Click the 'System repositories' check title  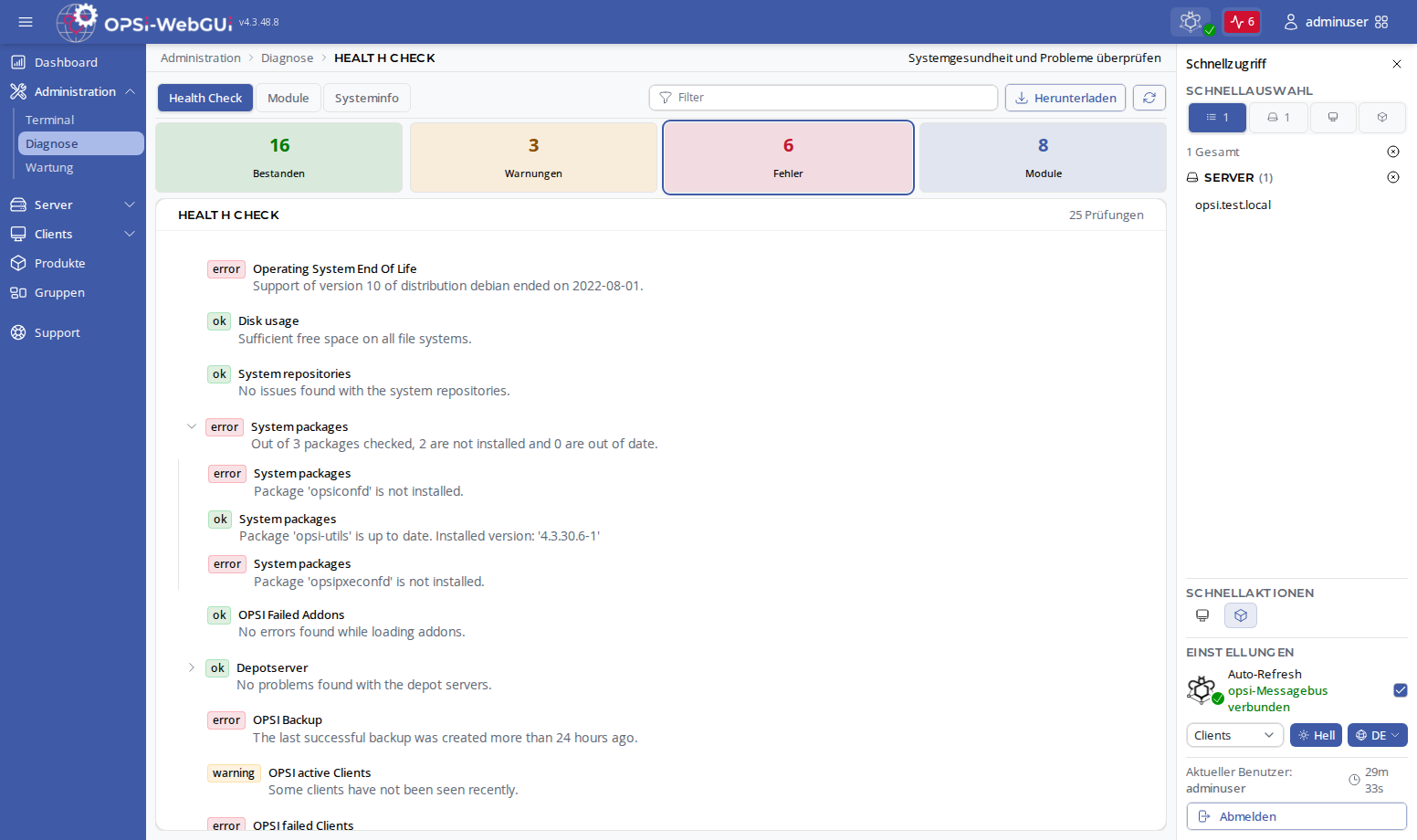[294, 373]
